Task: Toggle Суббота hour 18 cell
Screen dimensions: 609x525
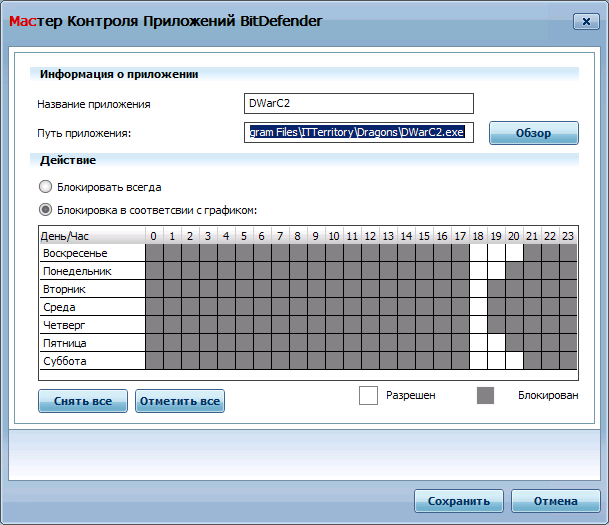Action: [478, 361]
